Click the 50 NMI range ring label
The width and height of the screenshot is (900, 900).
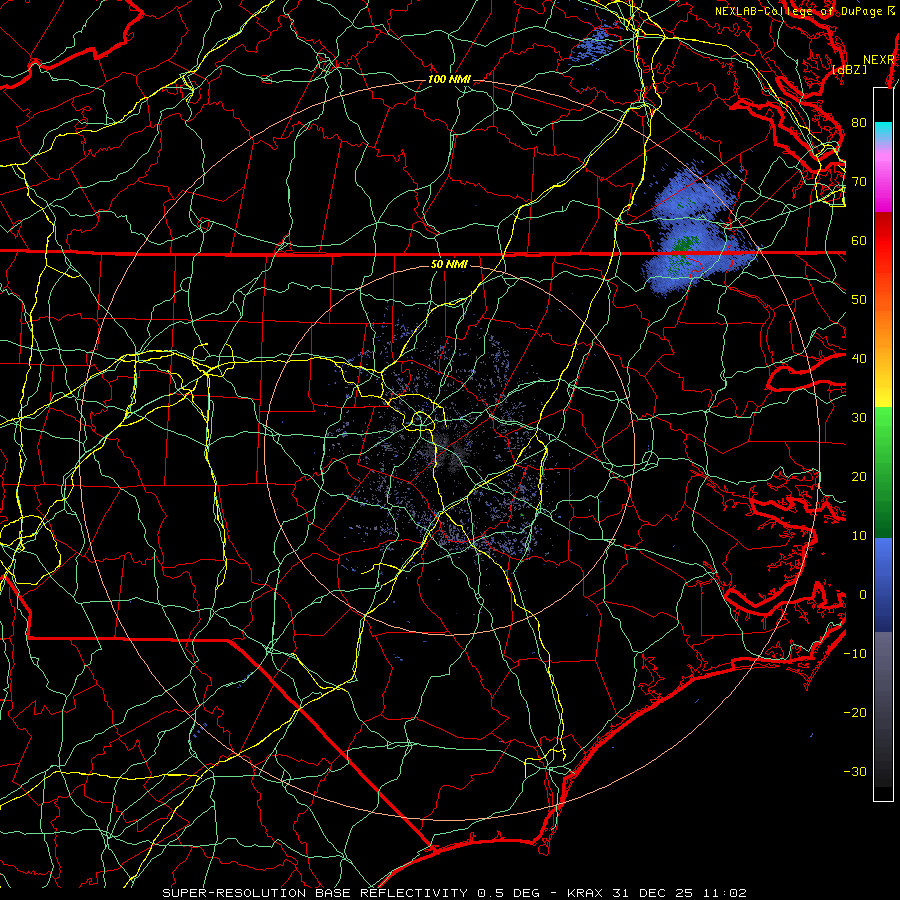(x=449, y=264)
